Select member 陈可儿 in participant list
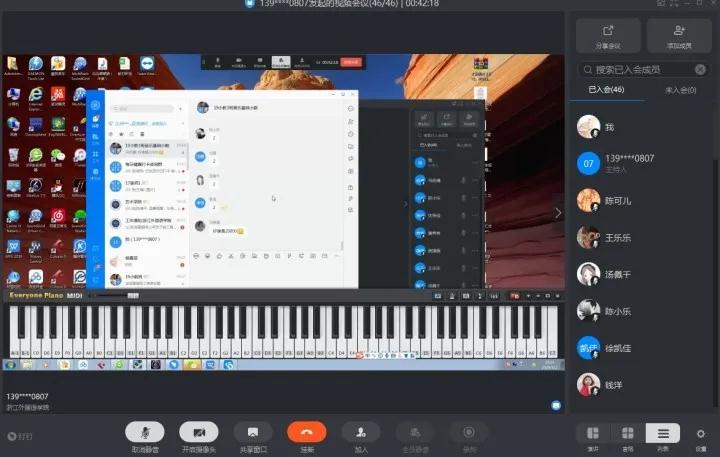Viewport: 720px width, 457px height. pyautogui.click(x=618, y=200)
